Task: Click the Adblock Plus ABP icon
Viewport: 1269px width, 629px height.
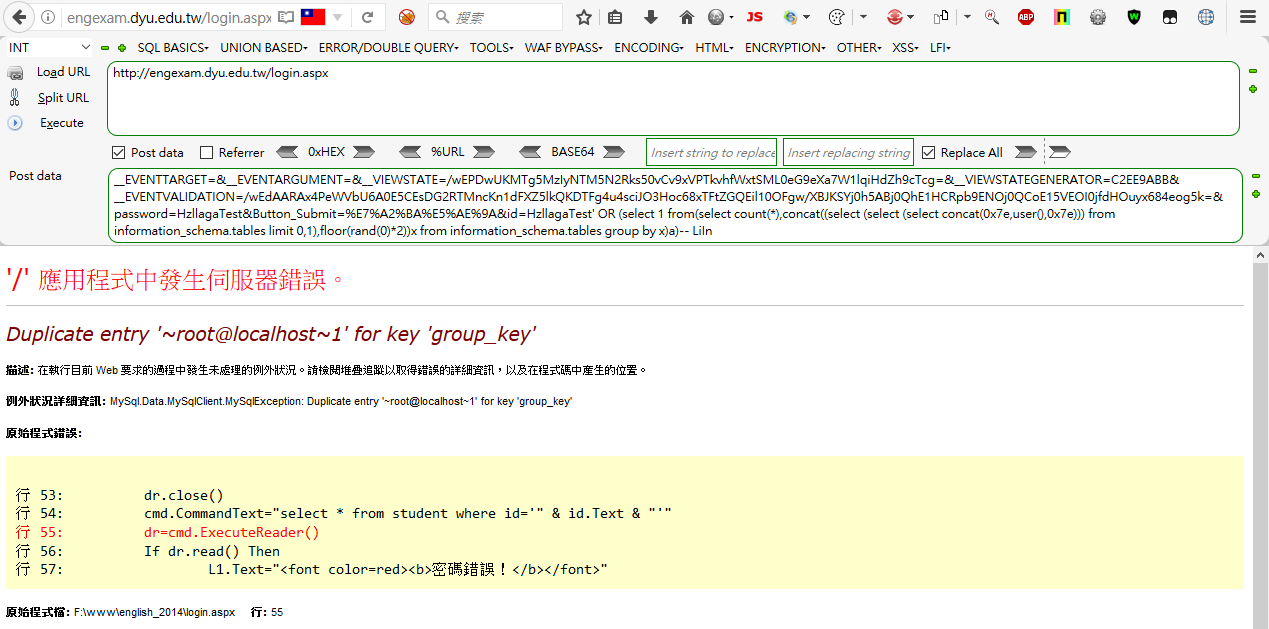Action: click(x=1026, y=17)
